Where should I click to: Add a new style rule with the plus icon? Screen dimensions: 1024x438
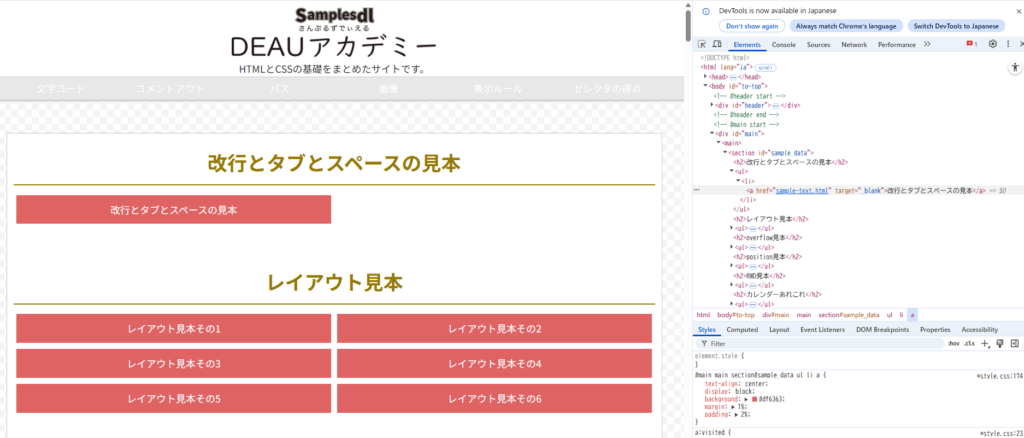[x=986, y=343]
